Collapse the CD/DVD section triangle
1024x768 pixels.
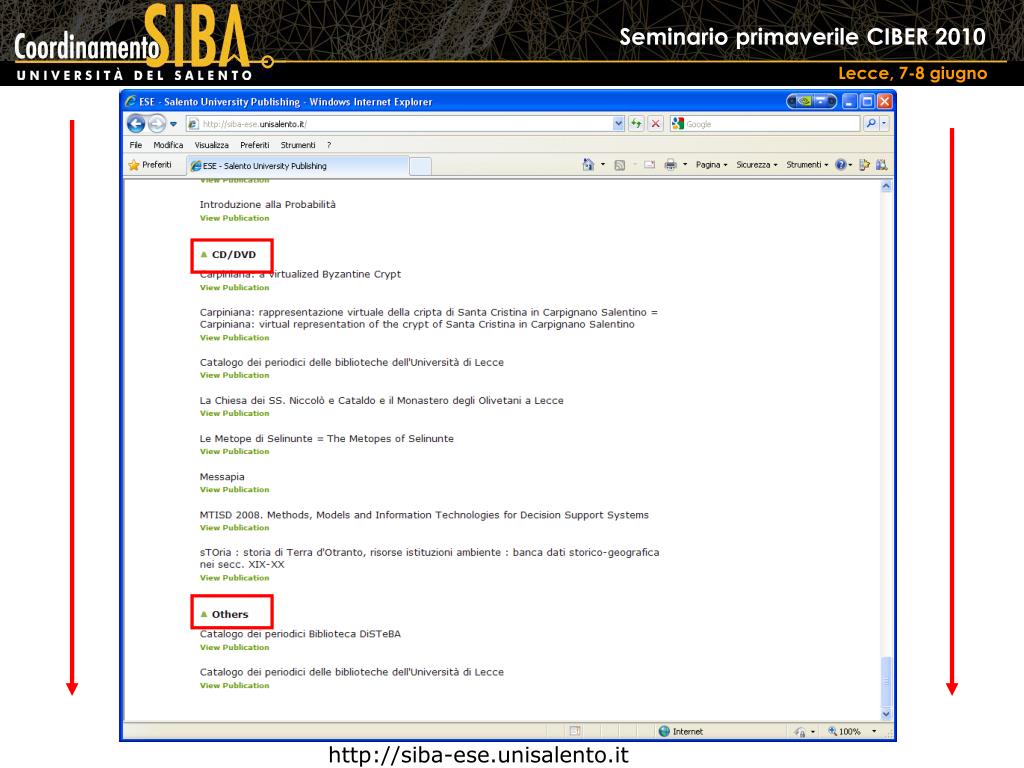pyautogui.click(x=204, y=255)
